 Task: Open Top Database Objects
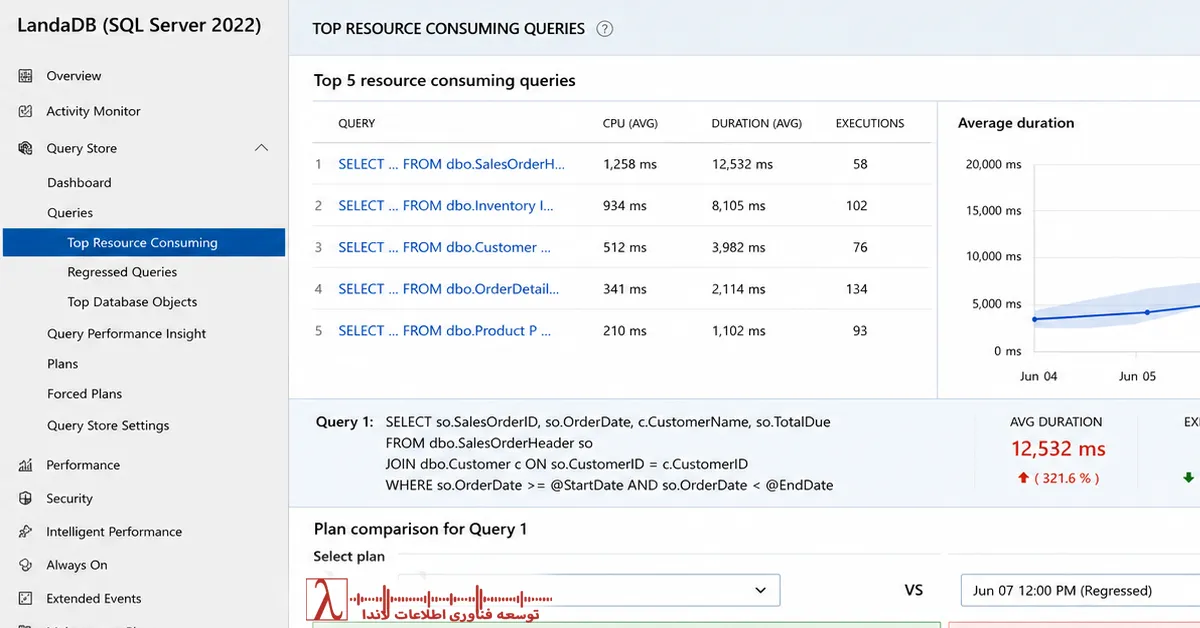pyautogui.click(x=132, y=302)
